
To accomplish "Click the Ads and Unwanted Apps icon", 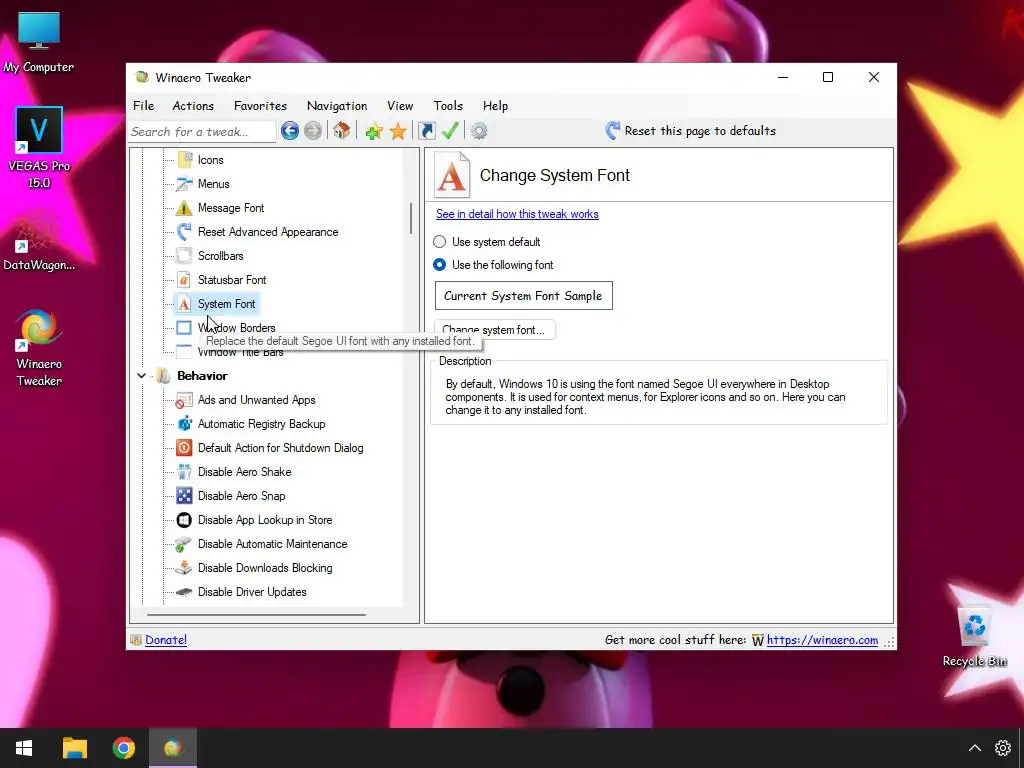I will pos(185,400).
